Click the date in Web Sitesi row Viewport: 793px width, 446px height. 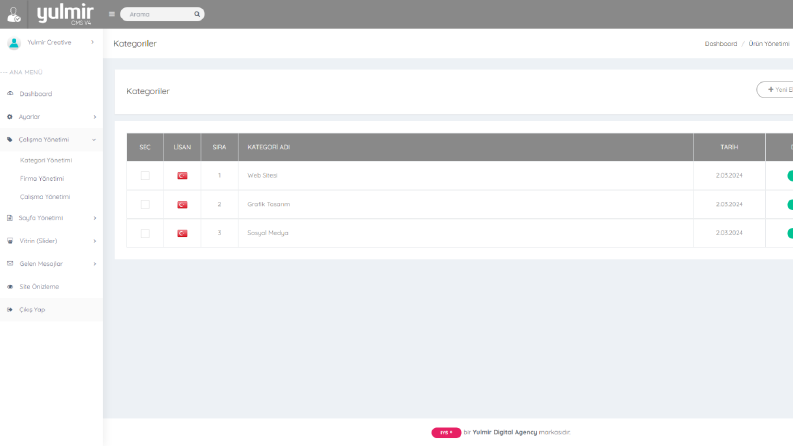pos(729,175)
